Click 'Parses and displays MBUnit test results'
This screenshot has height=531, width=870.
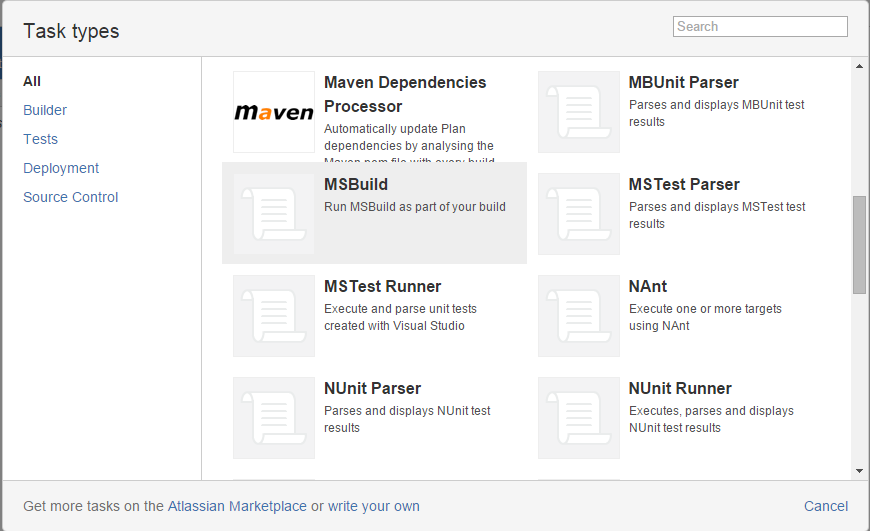716,113
